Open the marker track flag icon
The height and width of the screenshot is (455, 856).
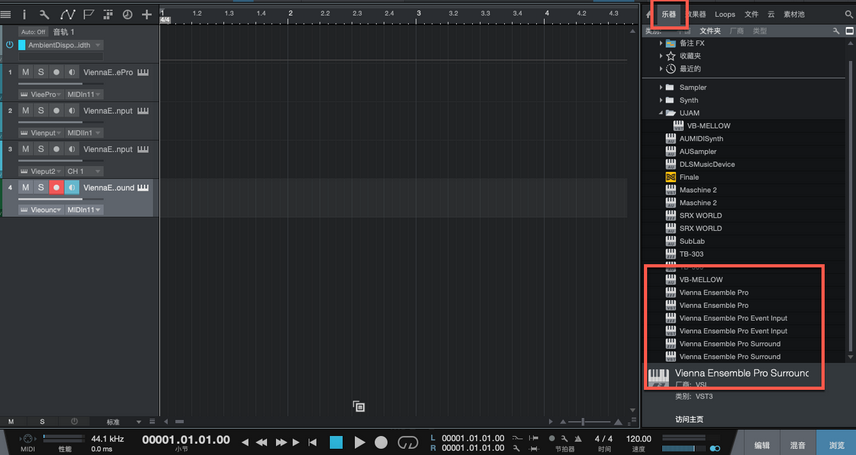click(88, 15)
